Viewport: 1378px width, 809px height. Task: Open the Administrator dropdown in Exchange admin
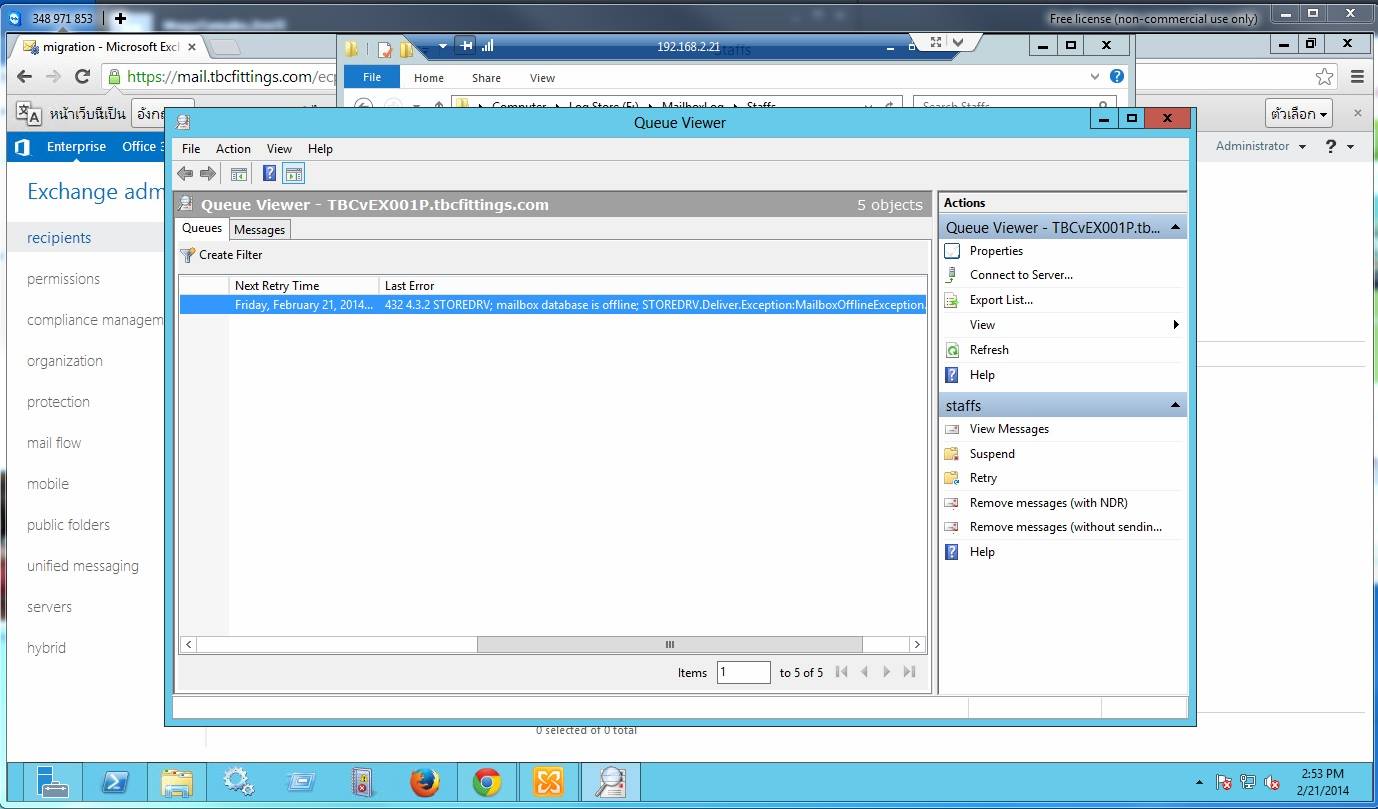pyautogui.click(x=1260, y=146)
